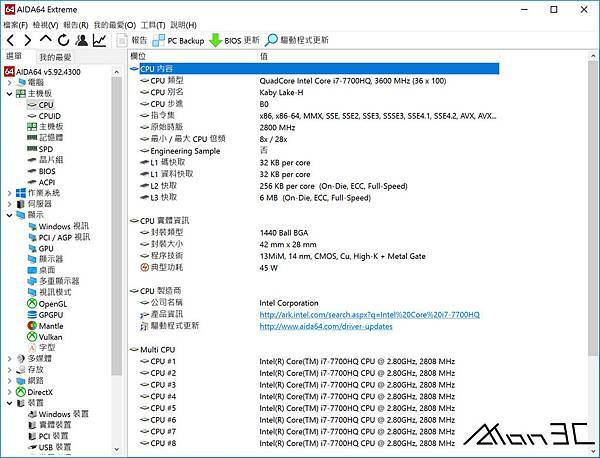
Task: Select Mantle in the sidebar tree
Action: (45, 326)
